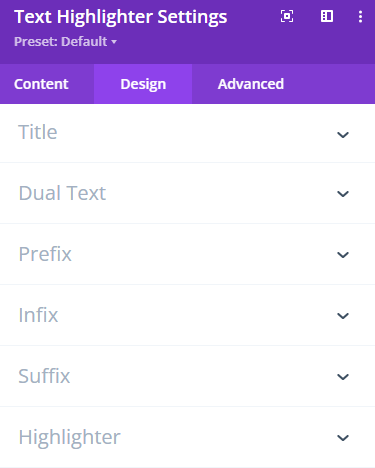
Task: Select the Design tab
Action: click(143, 84)
